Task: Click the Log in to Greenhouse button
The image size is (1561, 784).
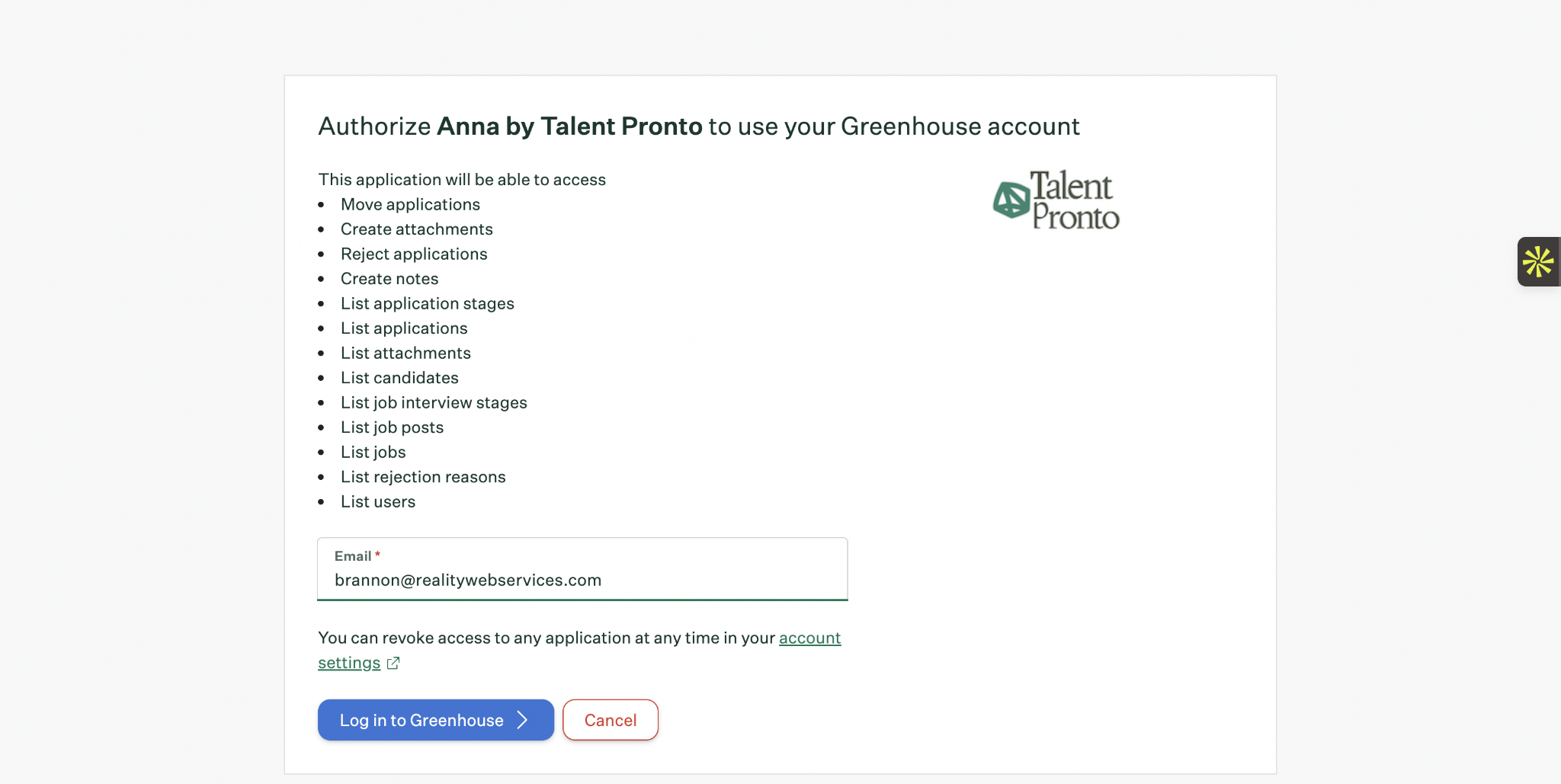Action: click(436, 720)
